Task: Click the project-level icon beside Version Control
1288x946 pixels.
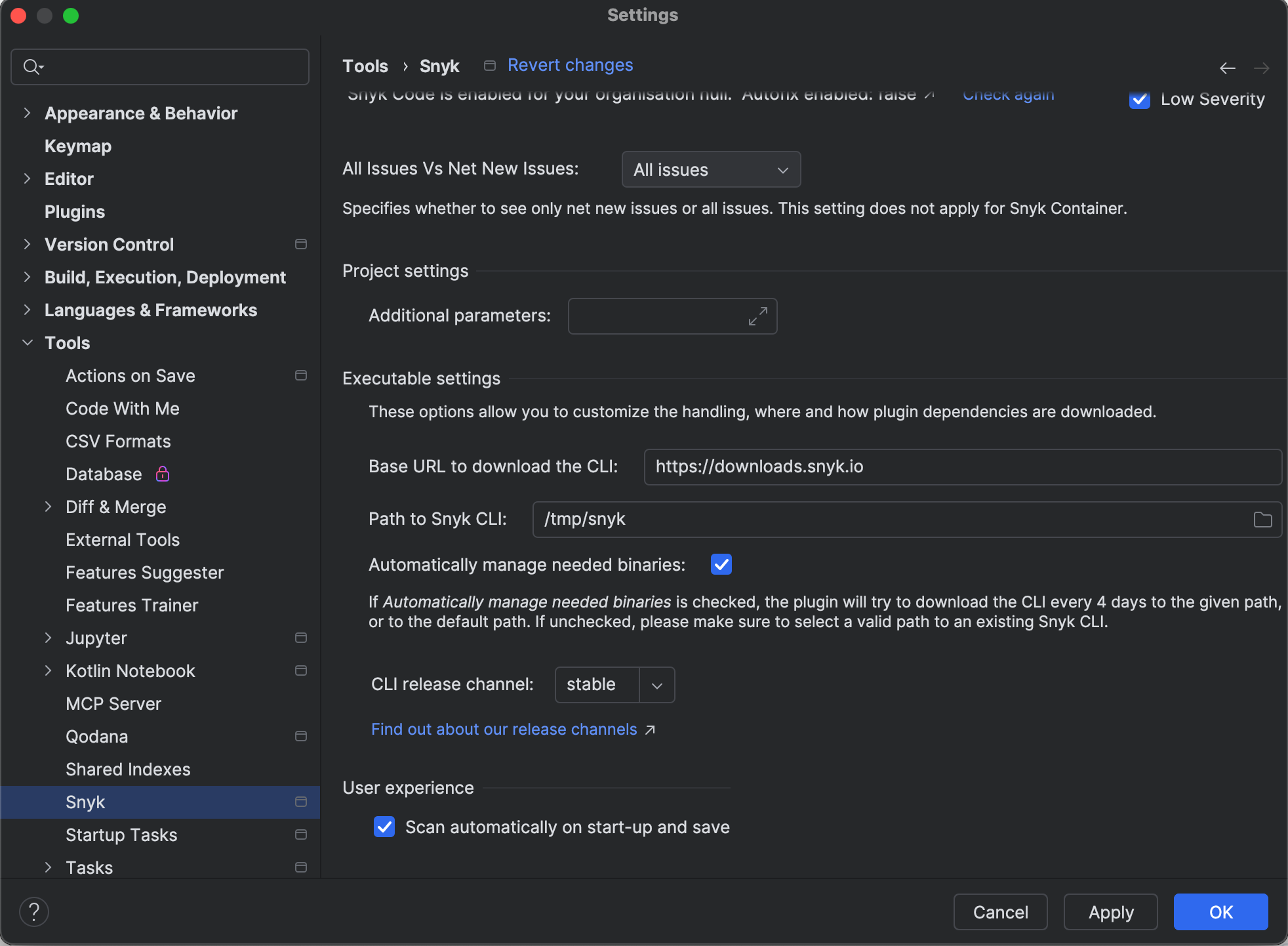Action: tap(301, 244)
